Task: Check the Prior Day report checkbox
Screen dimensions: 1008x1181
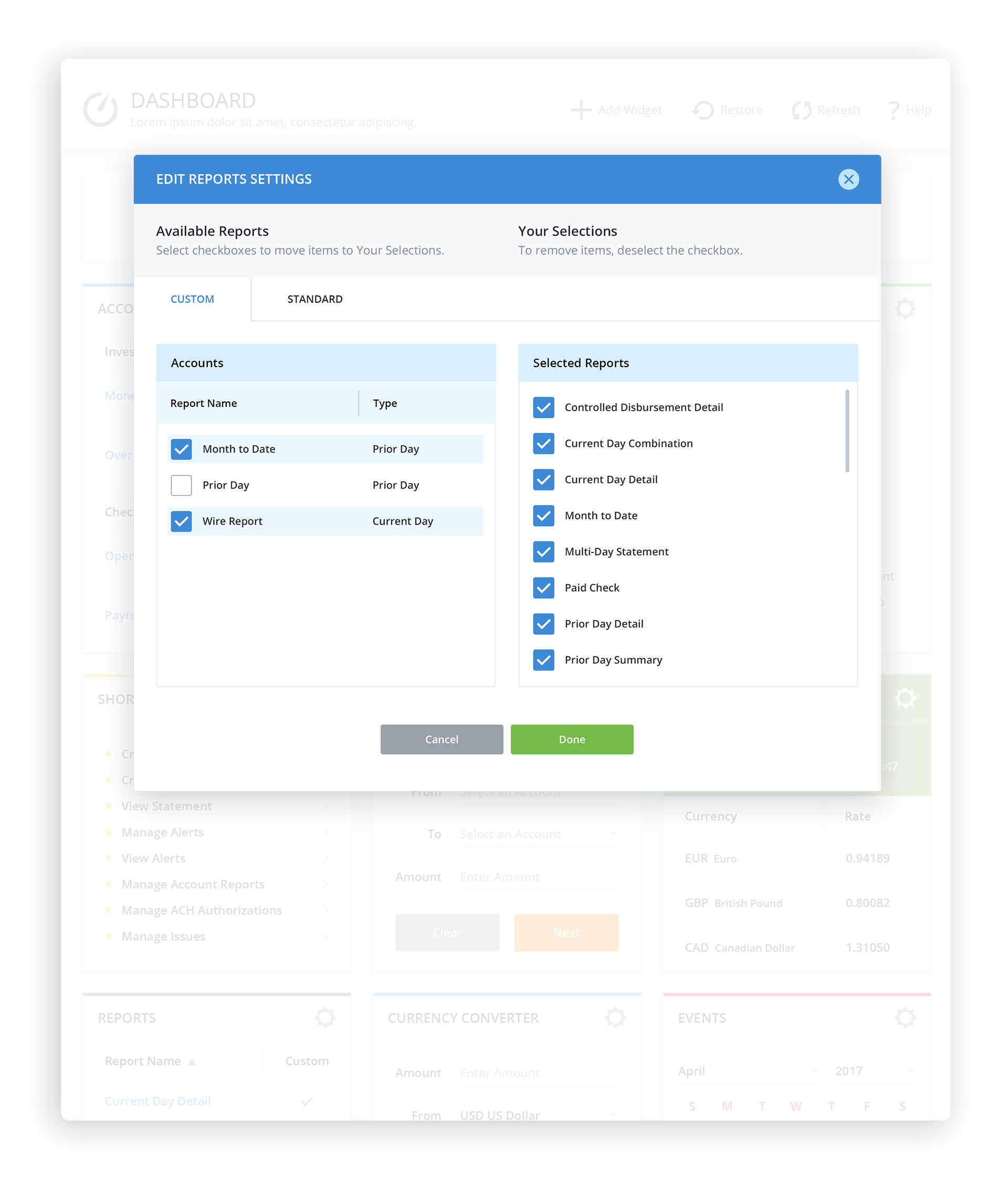Action: click(181, 485)
